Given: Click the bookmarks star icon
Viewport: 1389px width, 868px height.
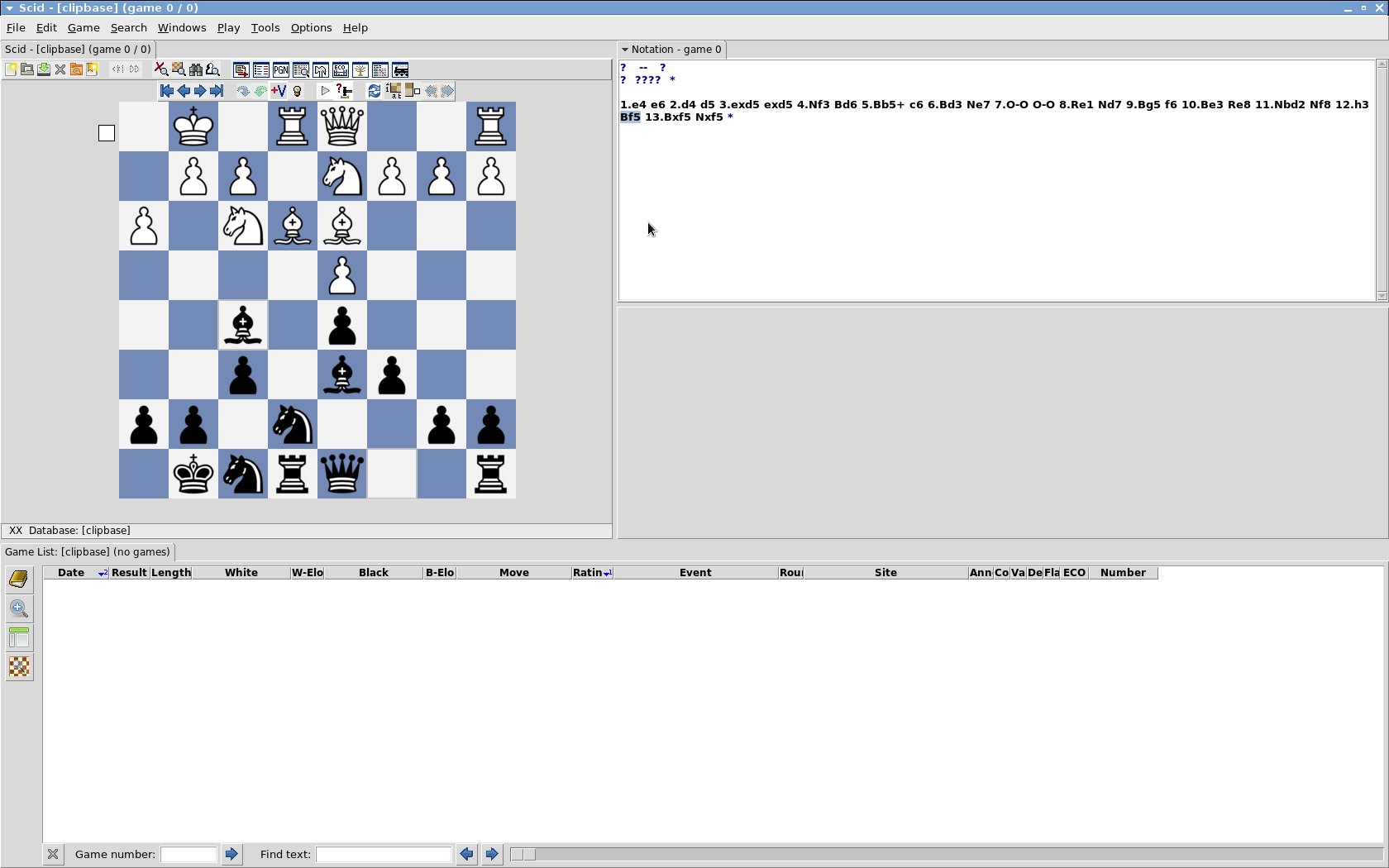Looking at the screenshot, I should [x=93, y=69].
